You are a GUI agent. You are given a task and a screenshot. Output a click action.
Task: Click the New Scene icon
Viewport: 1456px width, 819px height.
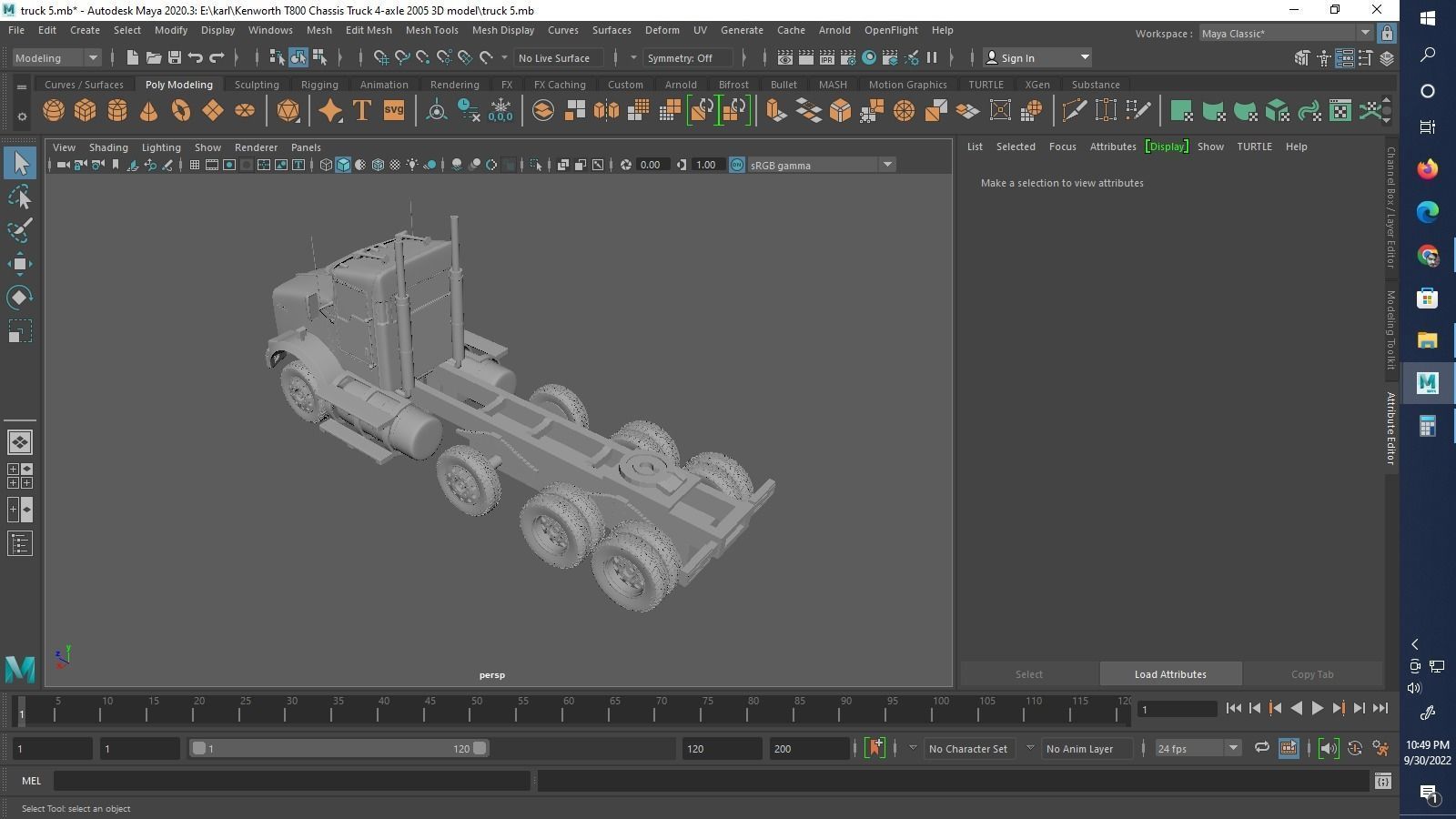(x=133, y=57)
